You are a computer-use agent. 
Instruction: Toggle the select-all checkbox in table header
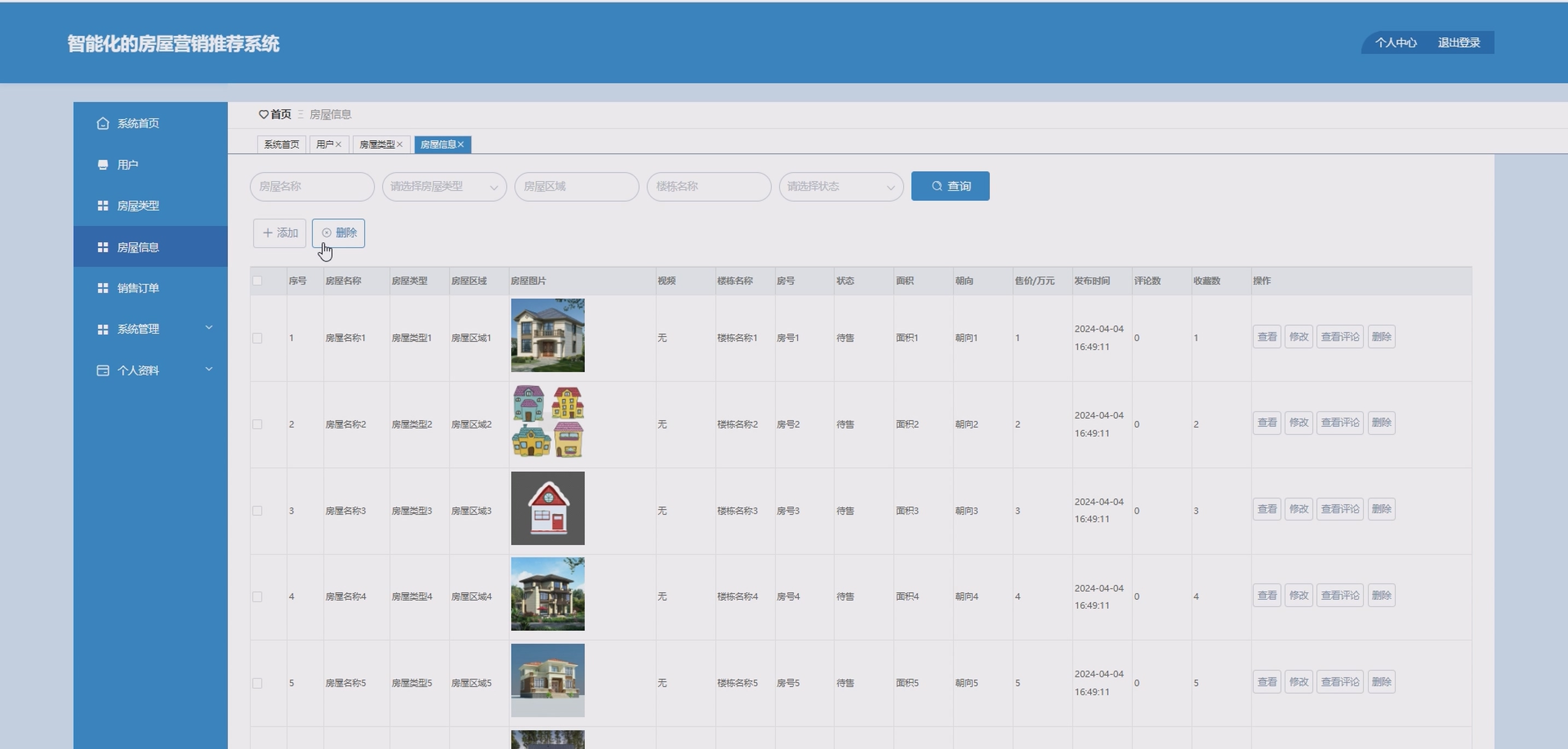[x=258, y=280]
